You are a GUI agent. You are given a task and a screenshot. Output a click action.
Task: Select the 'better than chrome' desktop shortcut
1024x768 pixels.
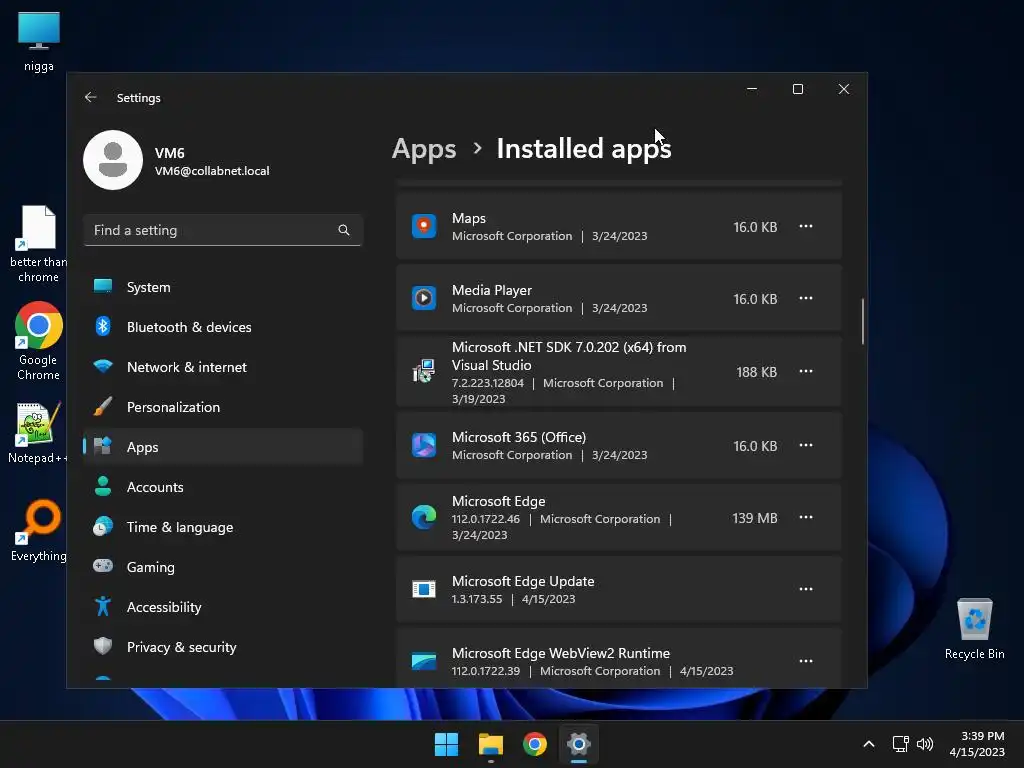39,244
